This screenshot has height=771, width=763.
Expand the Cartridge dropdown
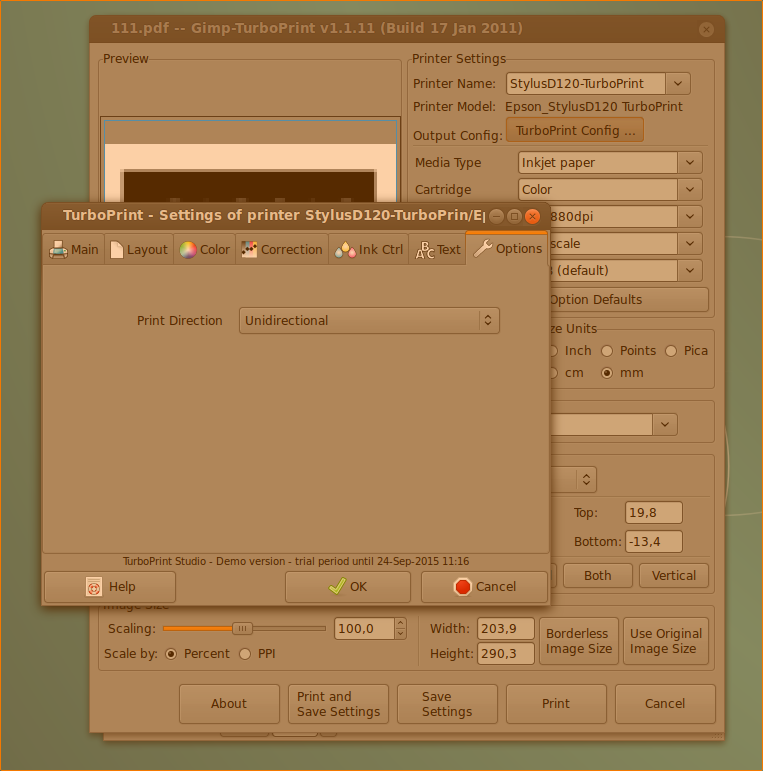[x=690, y=189]
